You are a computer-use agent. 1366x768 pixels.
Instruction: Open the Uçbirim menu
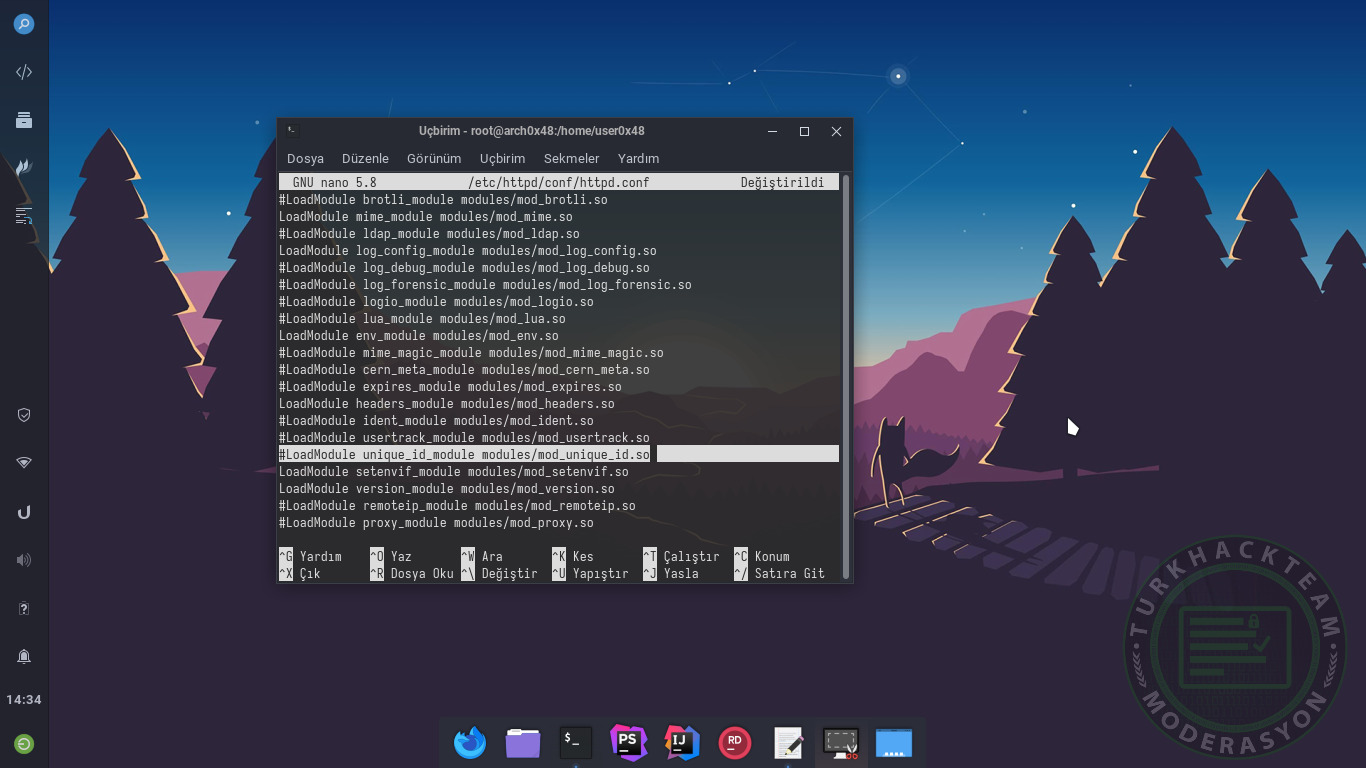point(502,158)
